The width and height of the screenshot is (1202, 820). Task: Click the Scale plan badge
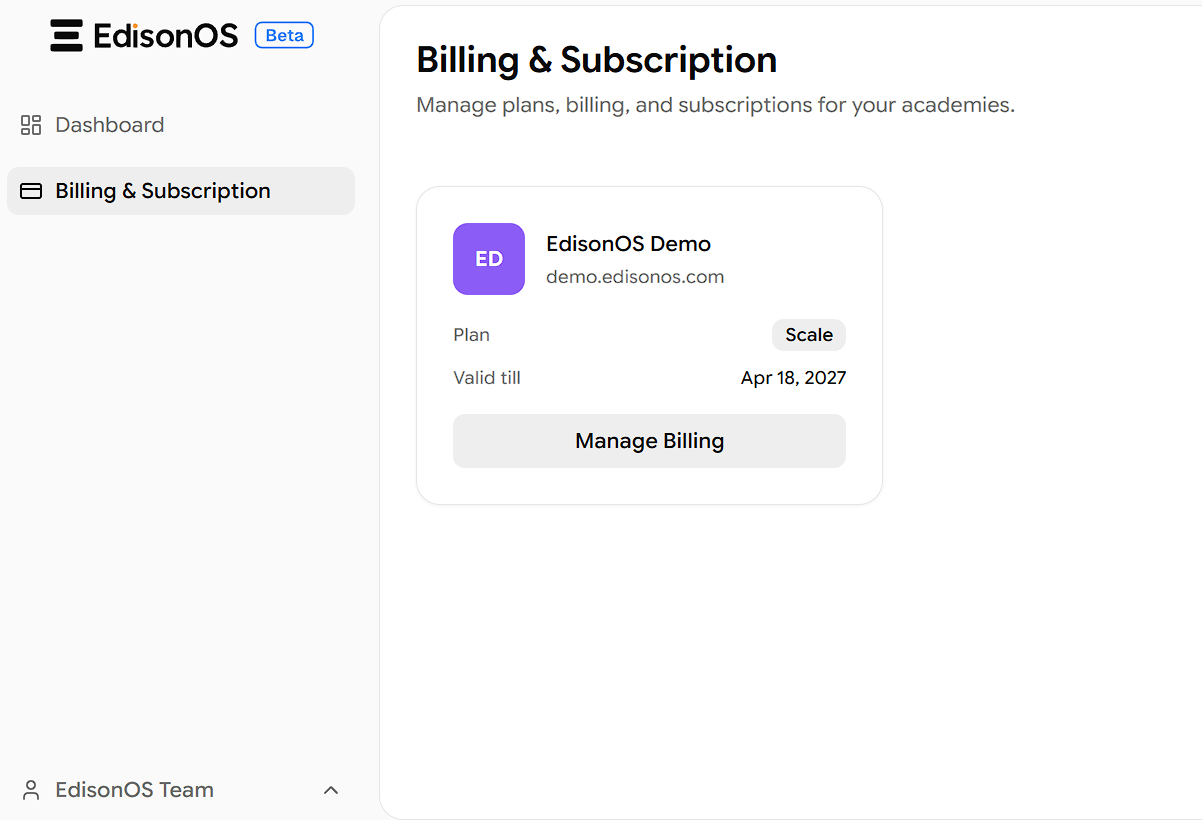[809, 335]
